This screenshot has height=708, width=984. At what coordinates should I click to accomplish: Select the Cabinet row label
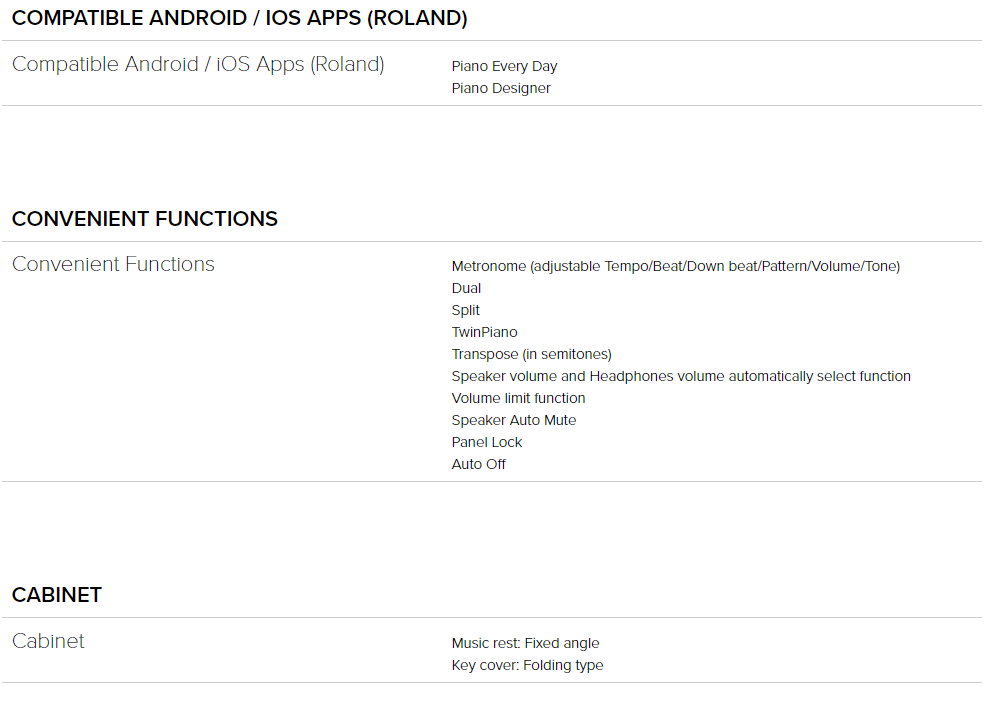48,641
